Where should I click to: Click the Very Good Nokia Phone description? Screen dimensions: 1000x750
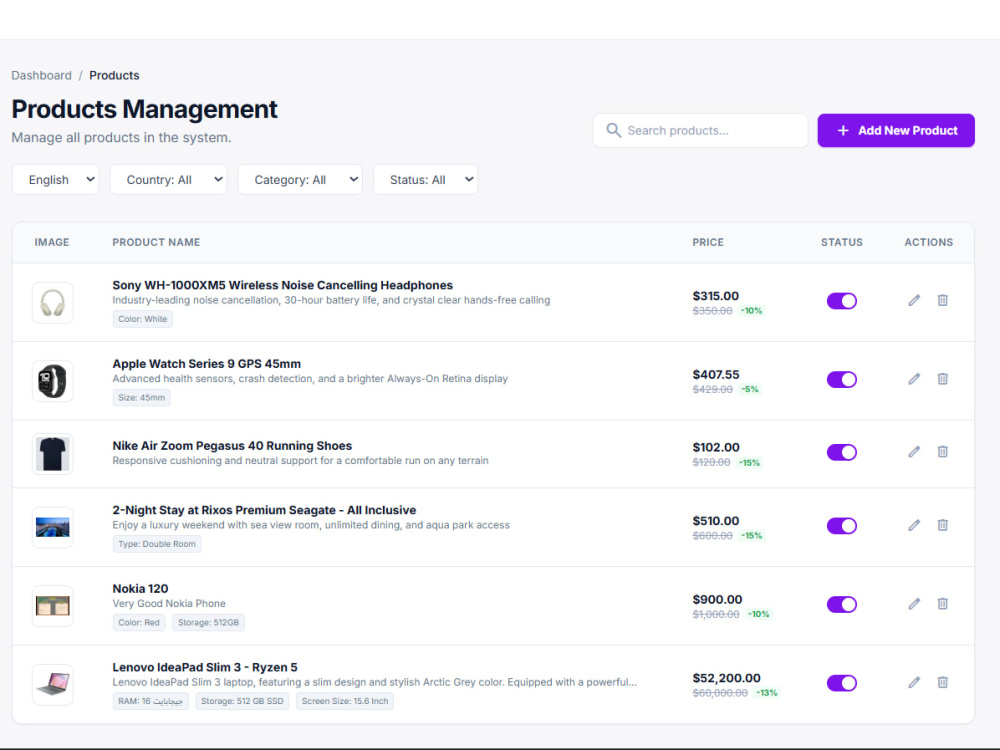point(169,603)
